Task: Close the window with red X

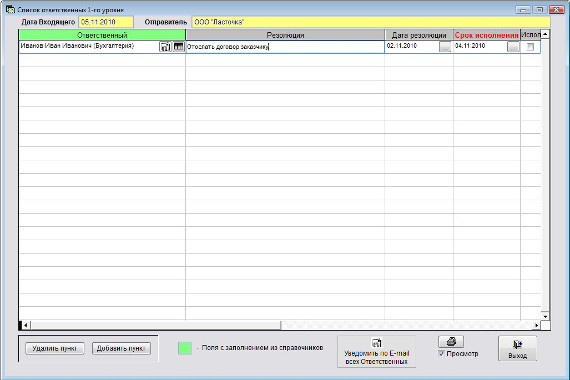Action: point(557,10)
